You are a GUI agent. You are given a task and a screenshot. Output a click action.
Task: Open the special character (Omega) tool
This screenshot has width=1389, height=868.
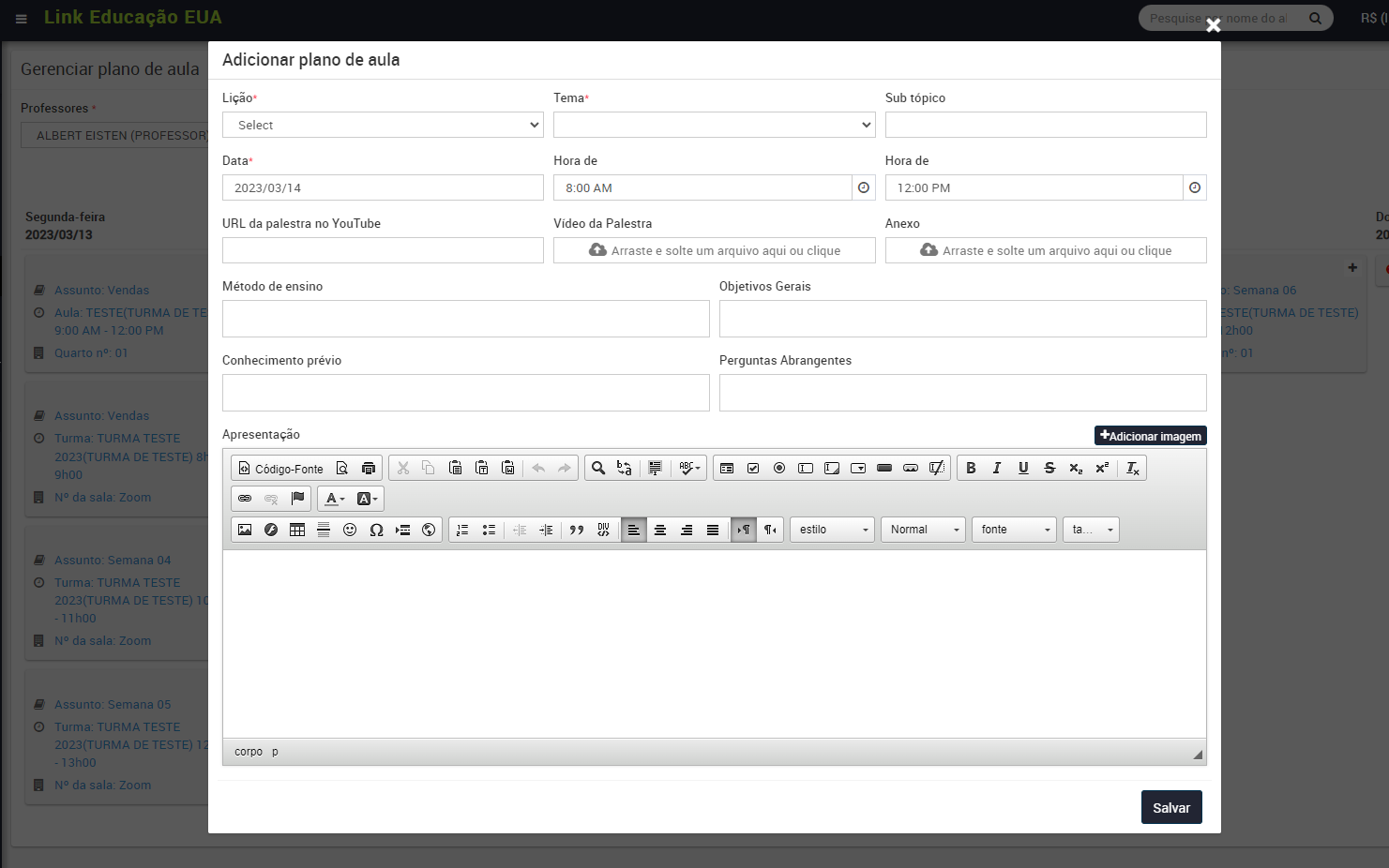pyautogui.click(x=376, y=530)
